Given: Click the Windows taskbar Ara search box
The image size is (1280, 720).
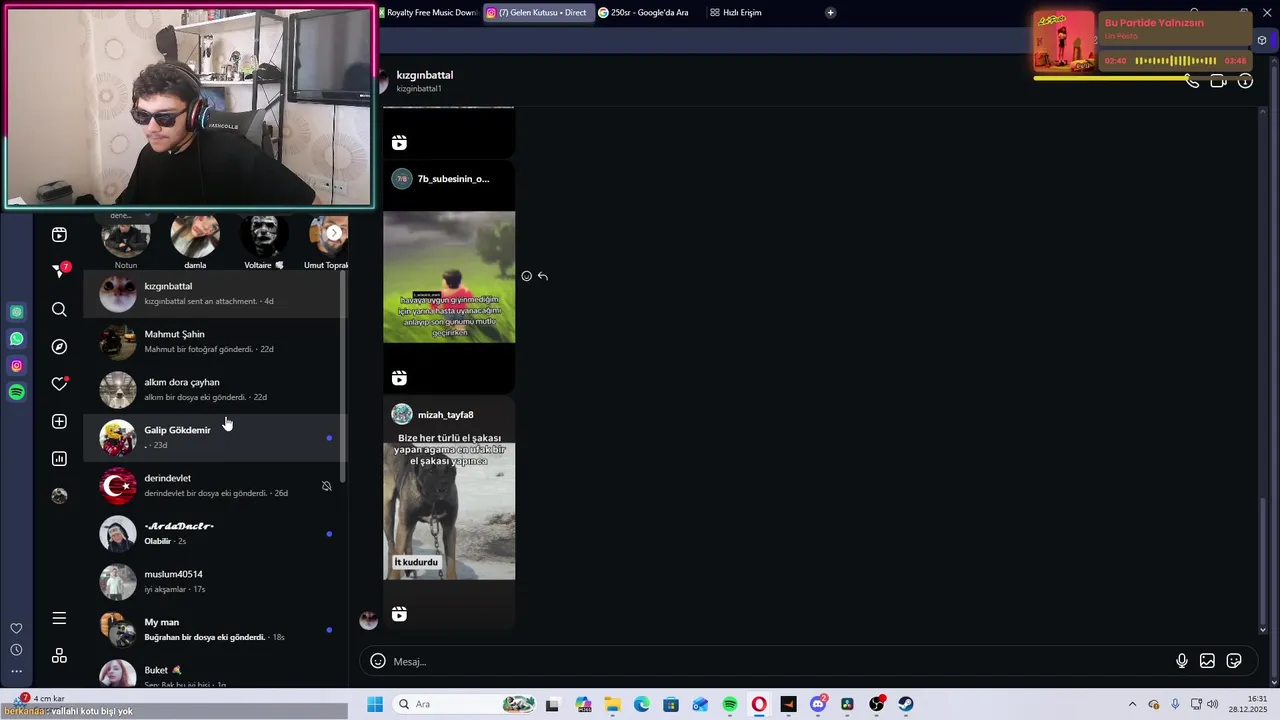Looking at the screenshot, I should (x=465, y=704).
